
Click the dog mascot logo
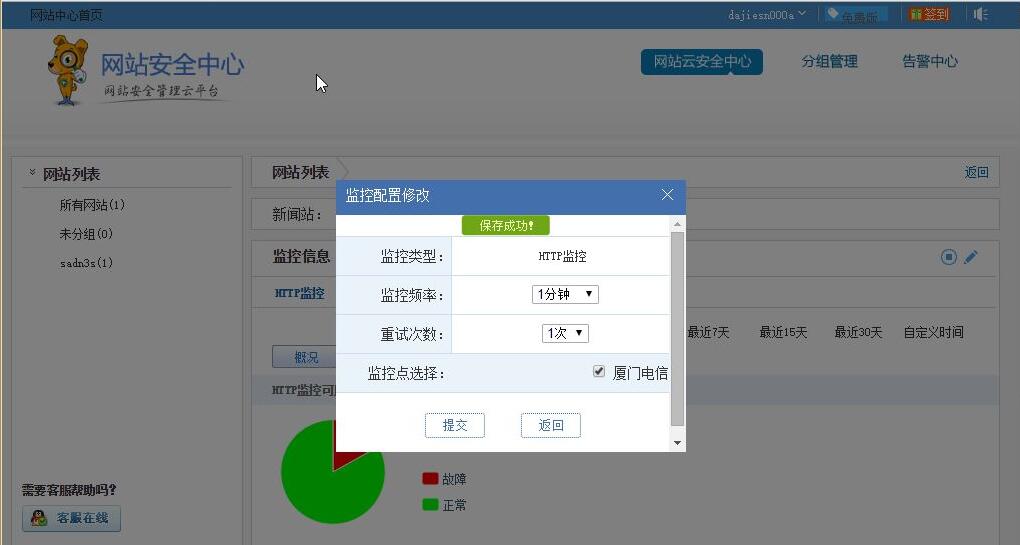coord(68,70)
